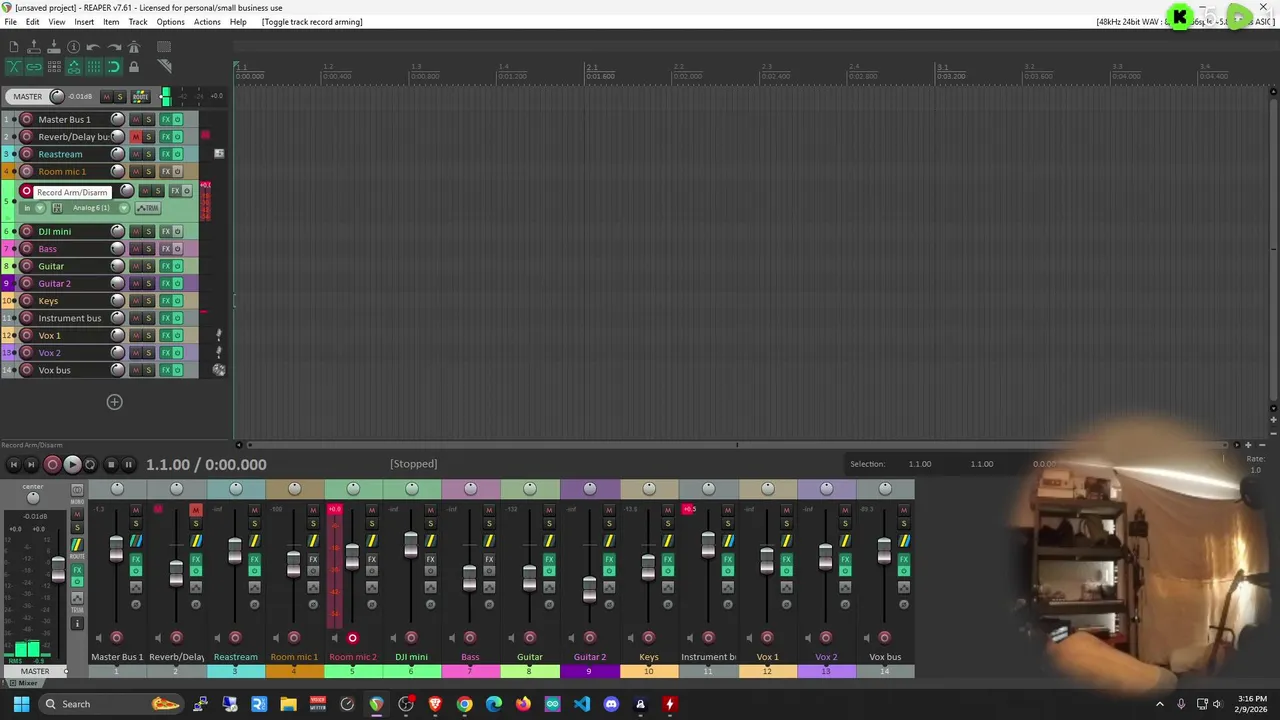Open FX on mixer master strip

tap(77, 570)
